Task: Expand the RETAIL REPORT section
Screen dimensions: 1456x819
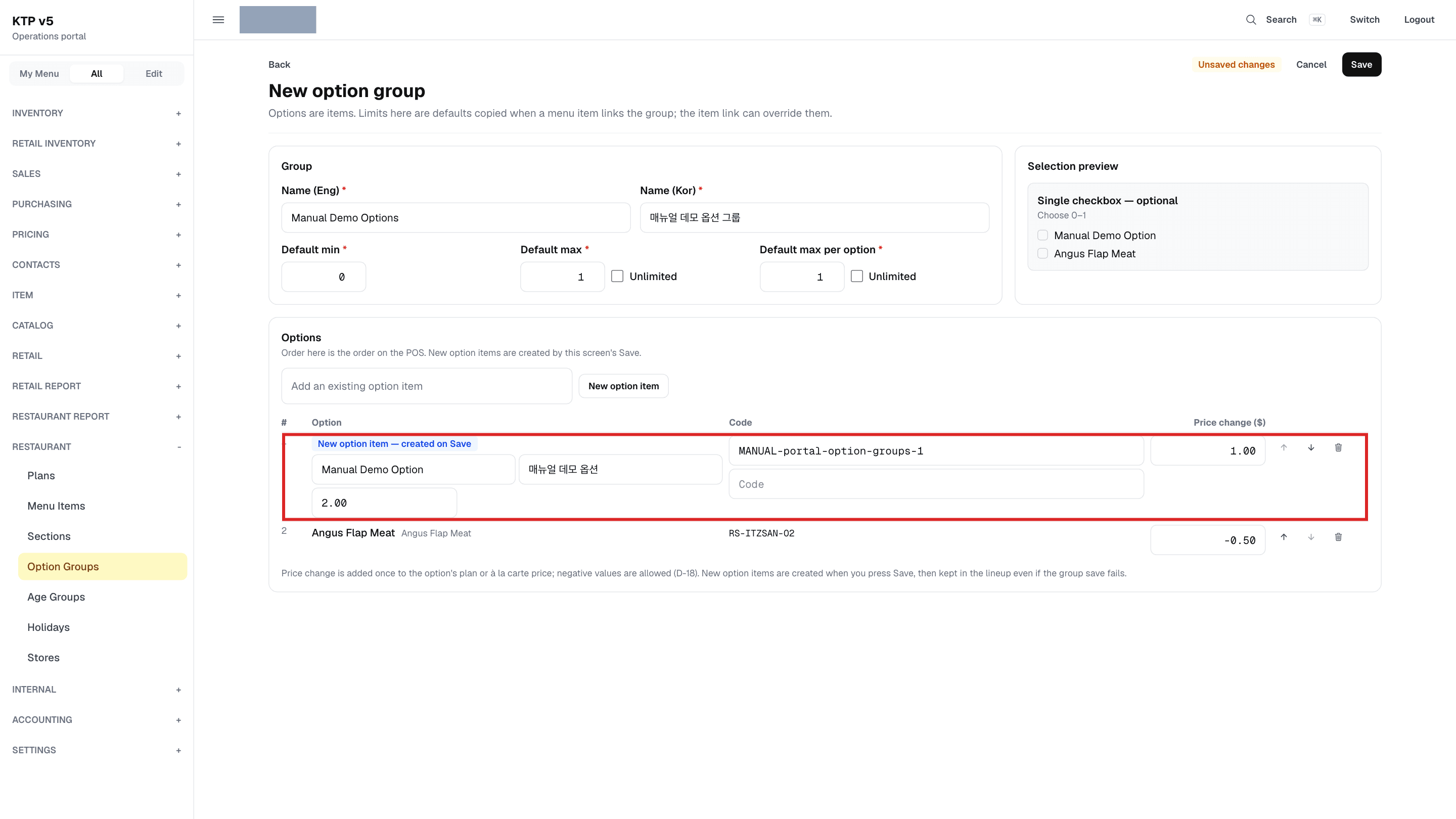Action: [97, 386]
